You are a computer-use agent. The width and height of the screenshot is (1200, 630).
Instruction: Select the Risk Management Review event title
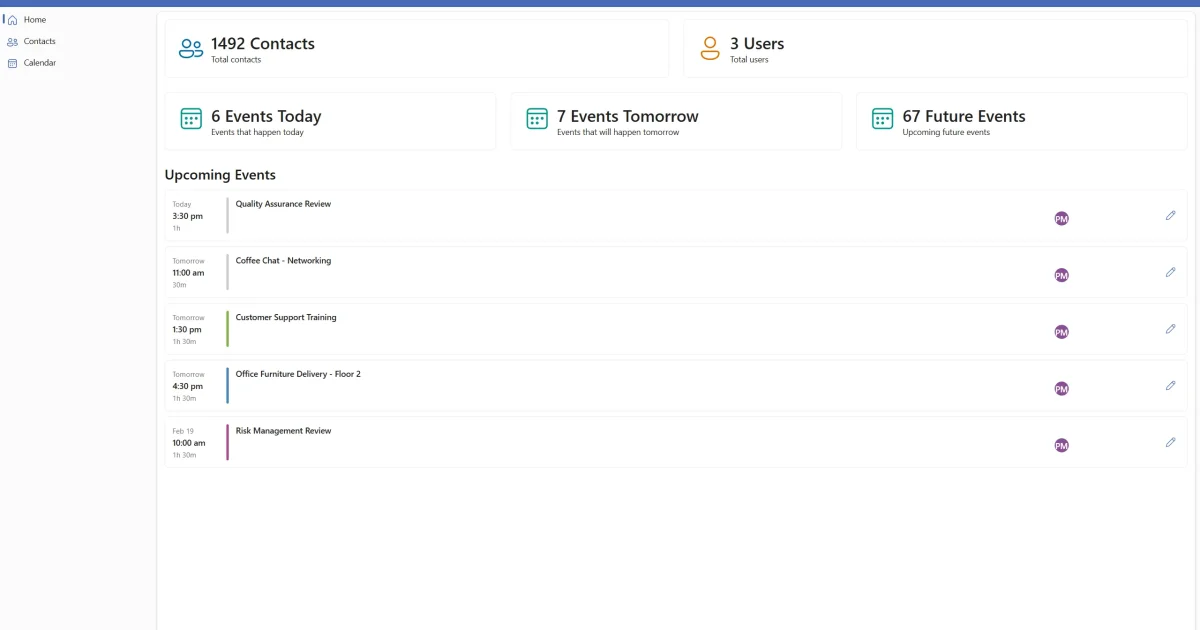283,431
